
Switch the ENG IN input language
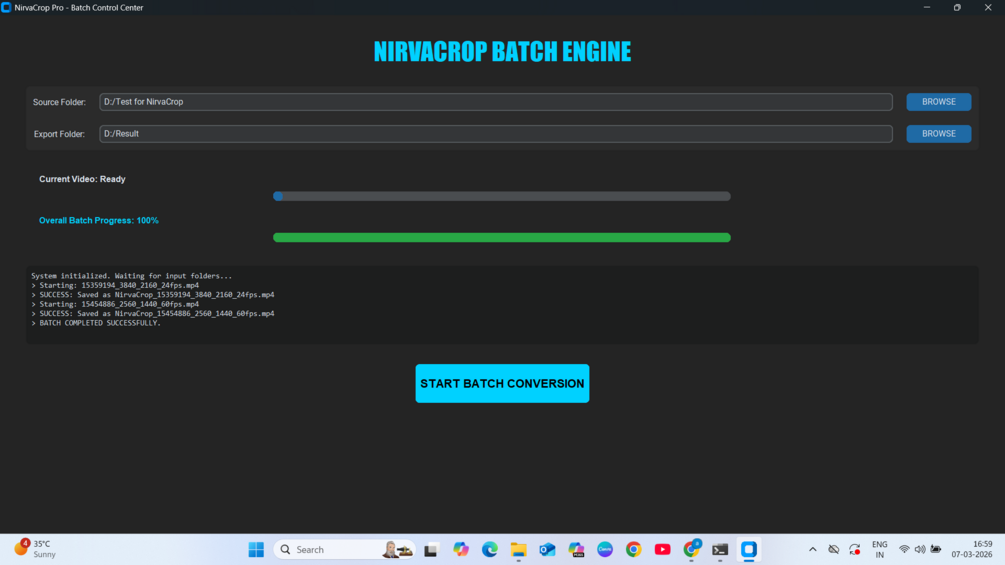point(880,550)
